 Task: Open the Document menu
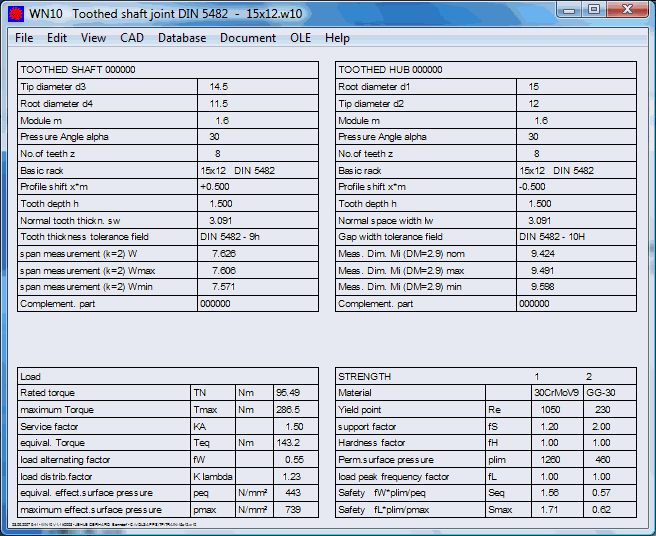248,38
